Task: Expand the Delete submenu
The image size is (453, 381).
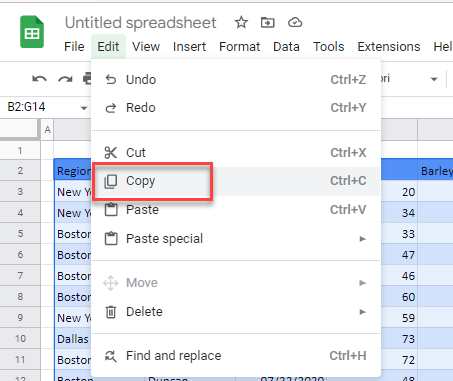Action: [236, 312]
